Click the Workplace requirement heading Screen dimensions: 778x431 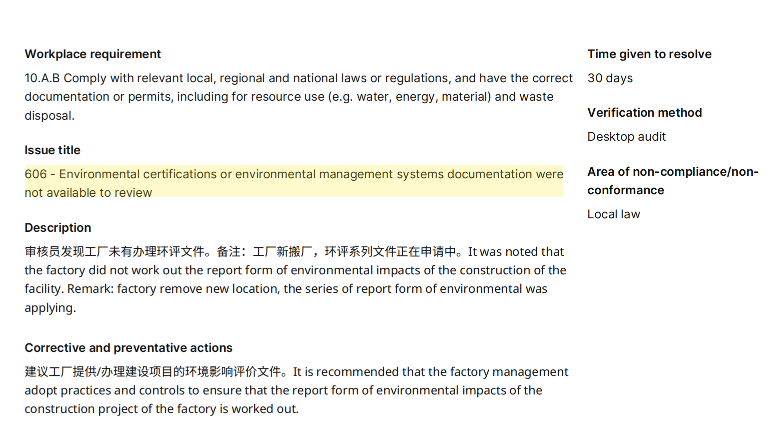tap(92, 54)
